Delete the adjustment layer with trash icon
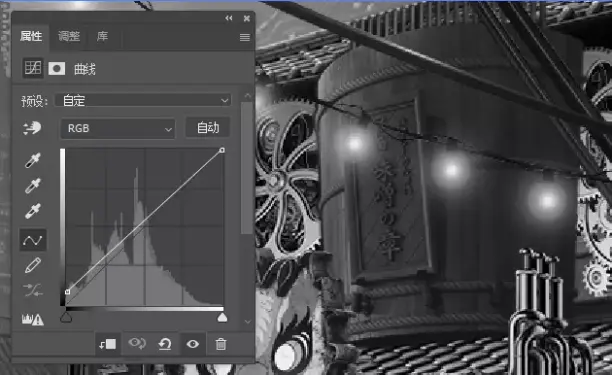This screenshot has height=375, width=612. point(221,344)
